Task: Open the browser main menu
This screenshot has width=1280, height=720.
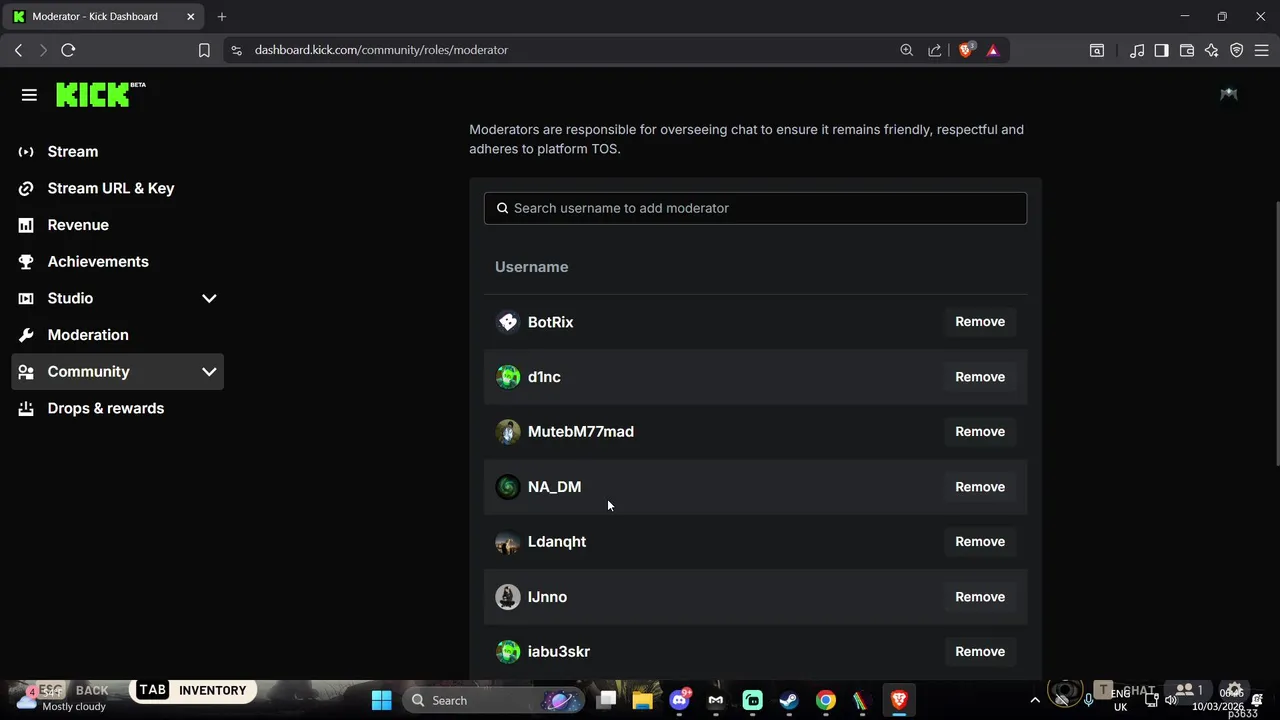Action: coord(1262,50)
